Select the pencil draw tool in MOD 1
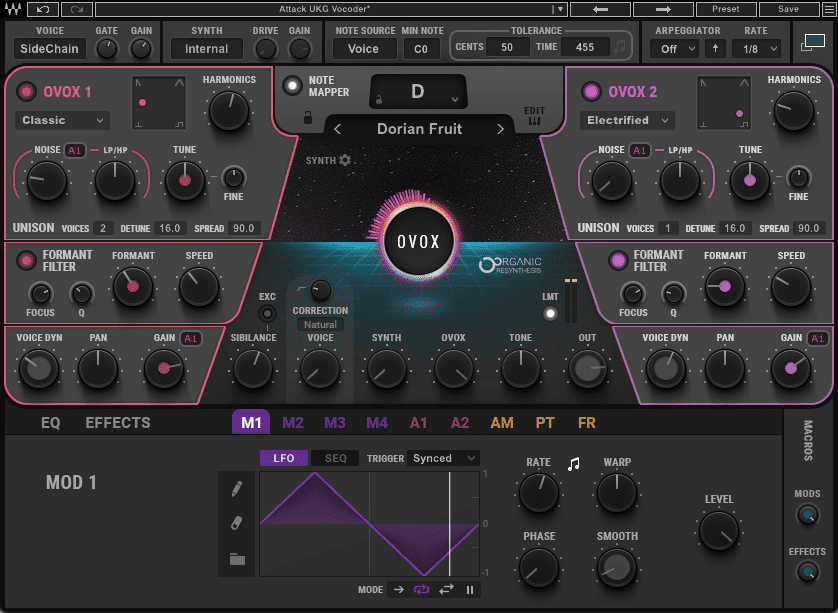838x613 pixels. pyautogui.click(x=237, y=488)
